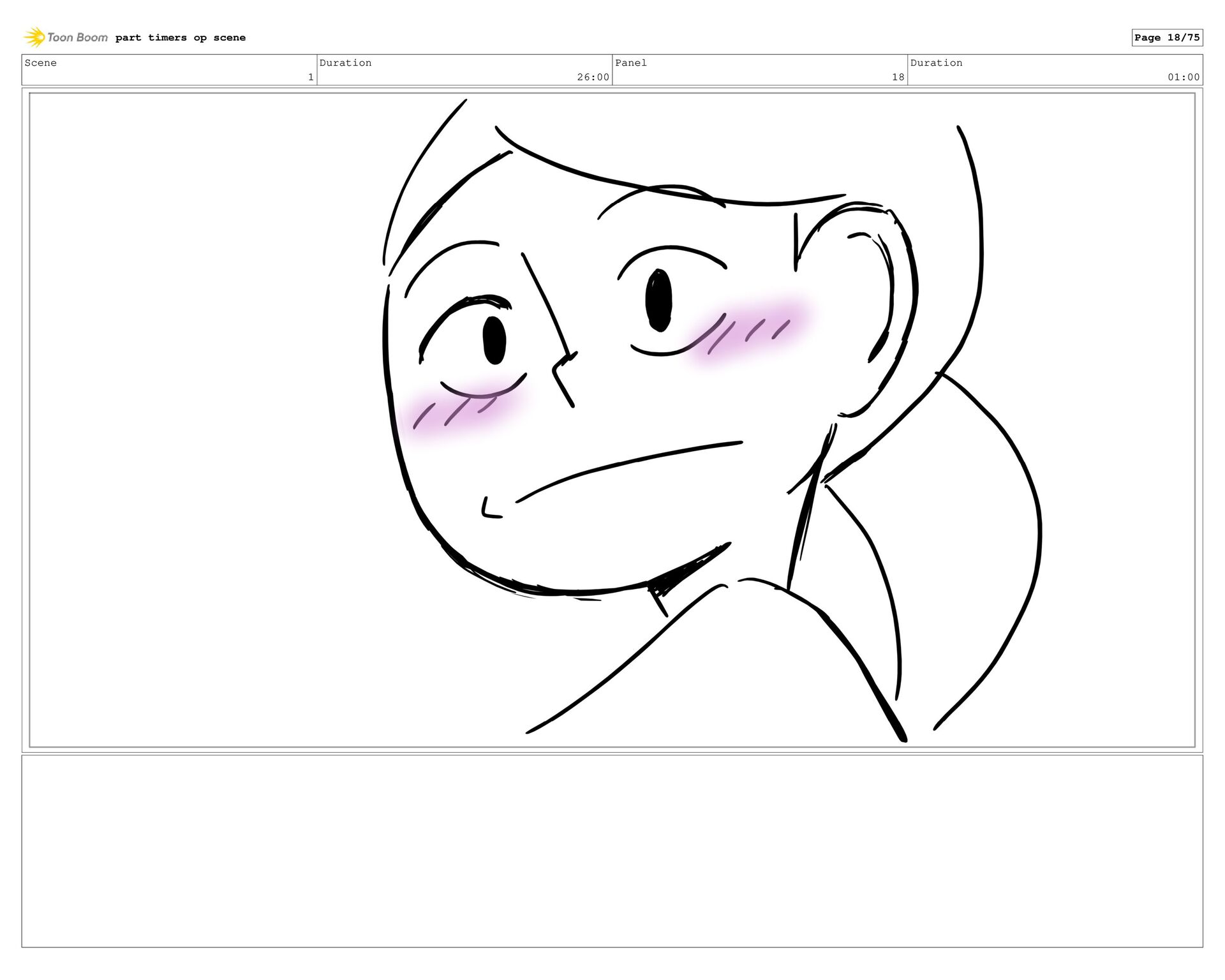
Task: Select scene number value '1'
Action: [311, 77]
